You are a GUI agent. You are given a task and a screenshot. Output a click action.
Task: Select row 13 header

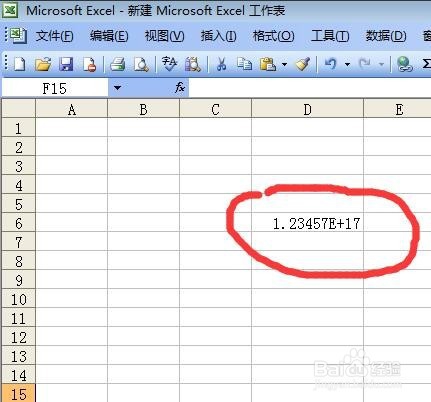(18, 356)
